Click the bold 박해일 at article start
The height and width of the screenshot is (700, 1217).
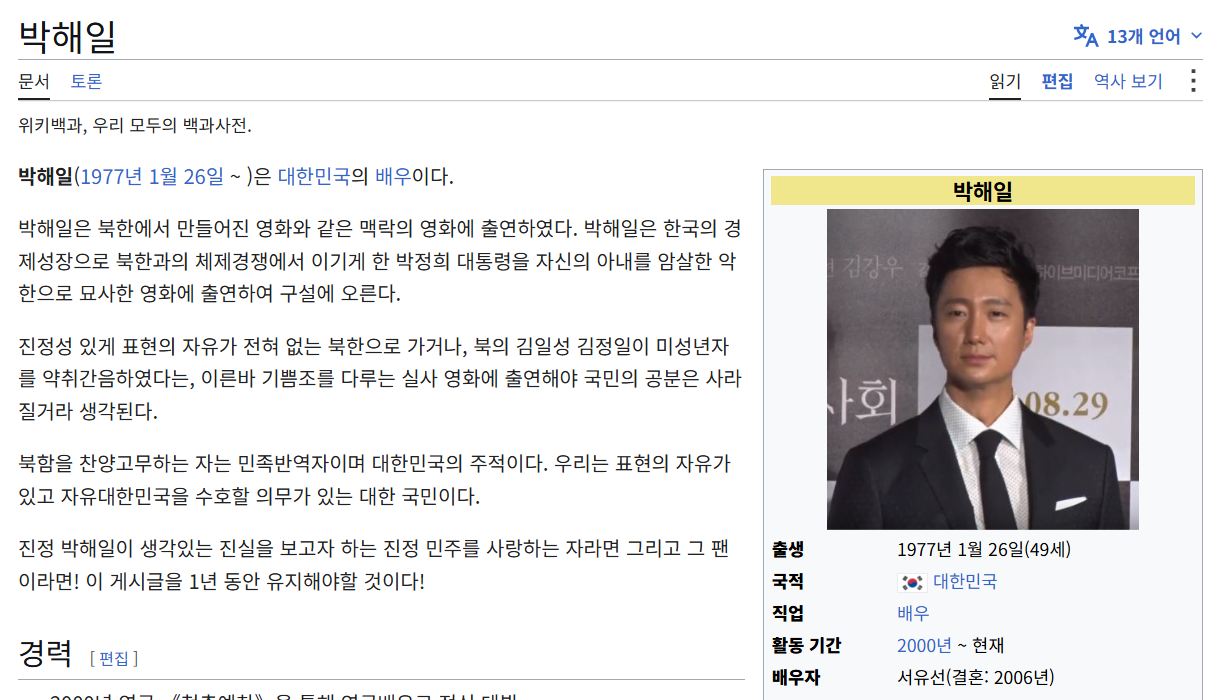pyautogui.click(x=45, y=177)
